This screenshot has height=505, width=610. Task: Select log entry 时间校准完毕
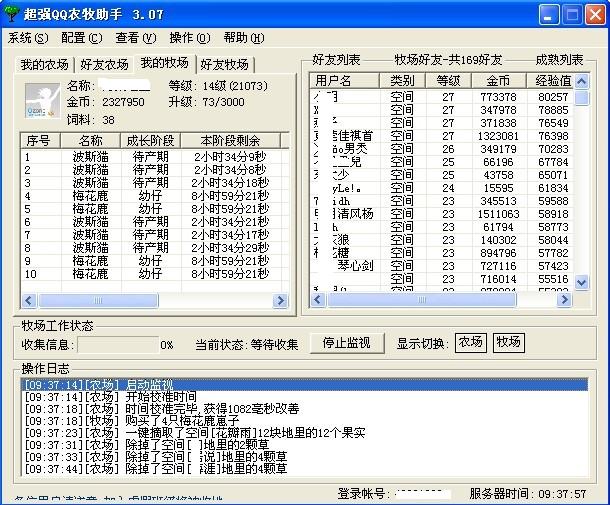(304, 409)
